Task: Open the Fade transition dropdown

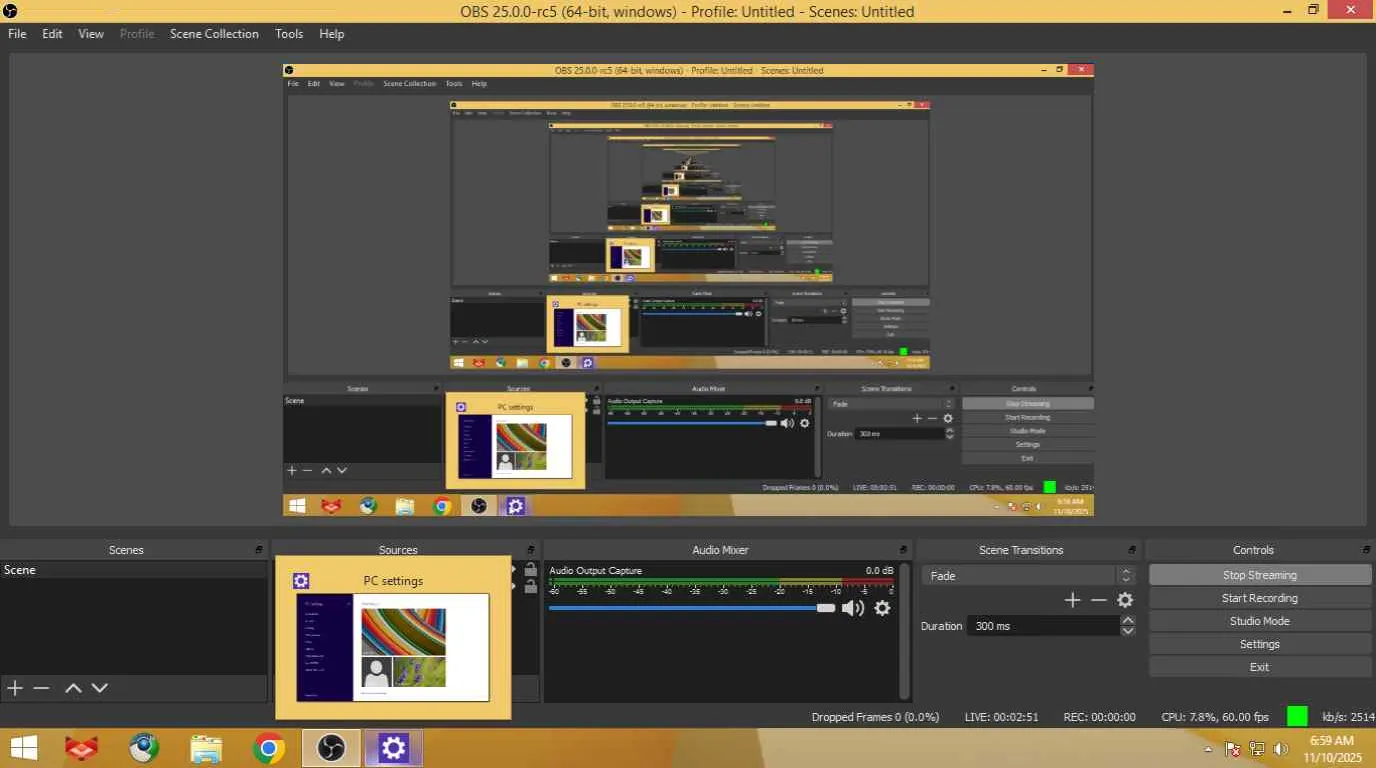Action: [x=1029, y=576]
